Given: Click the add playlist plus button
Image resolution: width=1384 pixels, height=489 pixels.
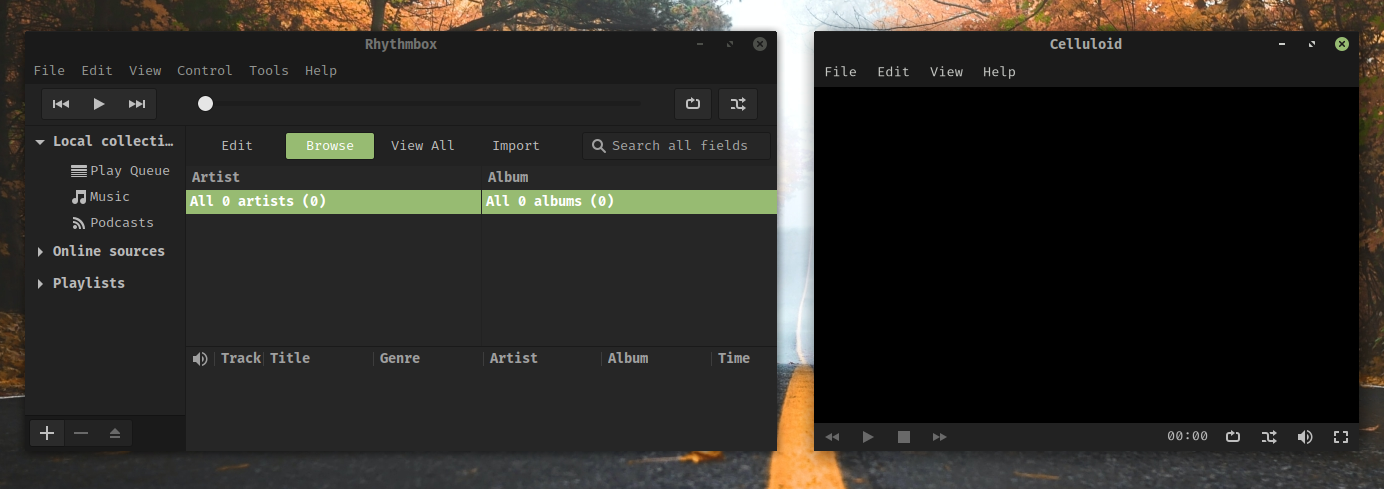Looking at the screenshot, I should (47, 433).
